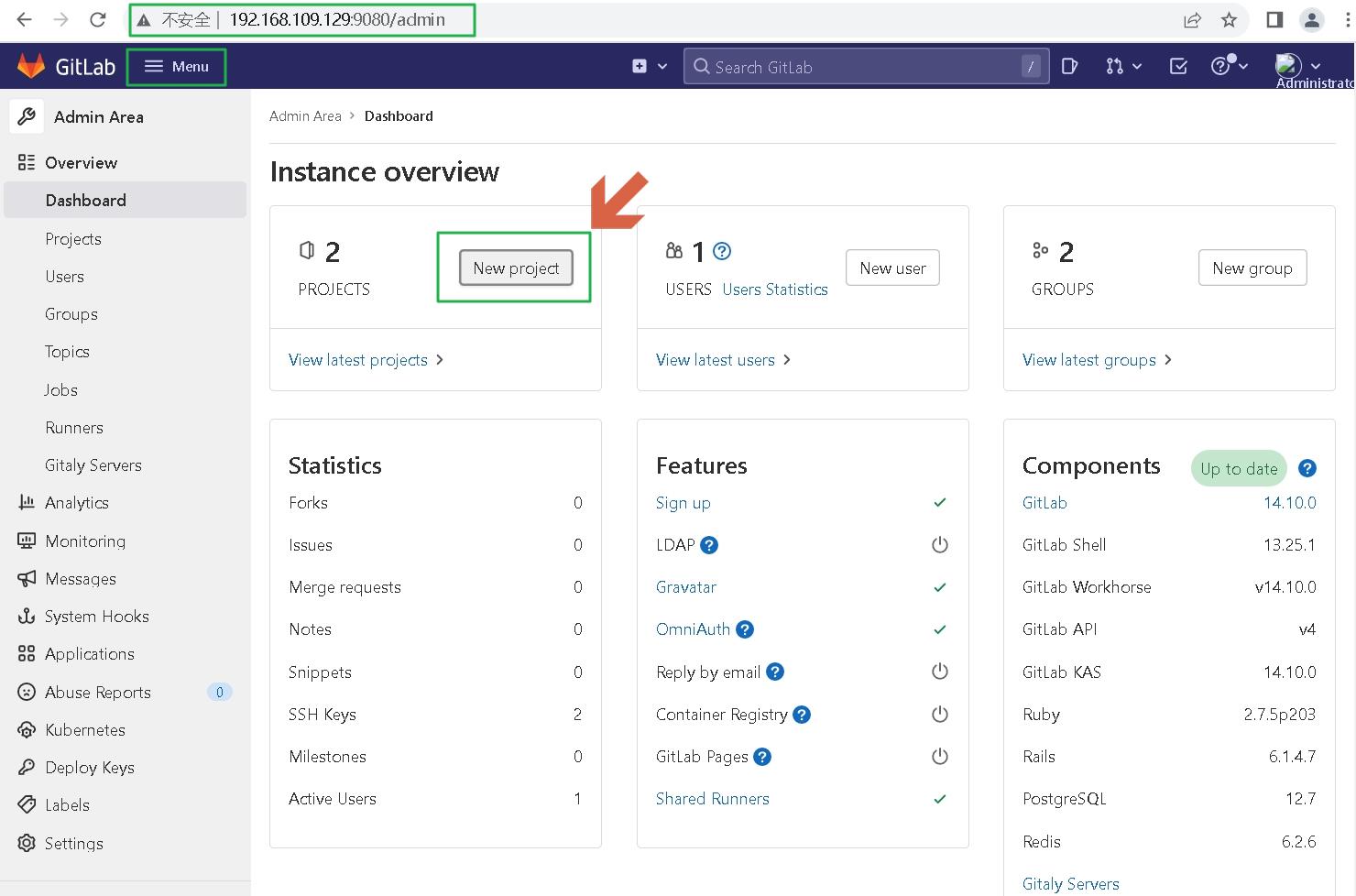Open Users in the sidebar
The width and height of the screenshot is (1356, 896).
(x=64, y=277)
